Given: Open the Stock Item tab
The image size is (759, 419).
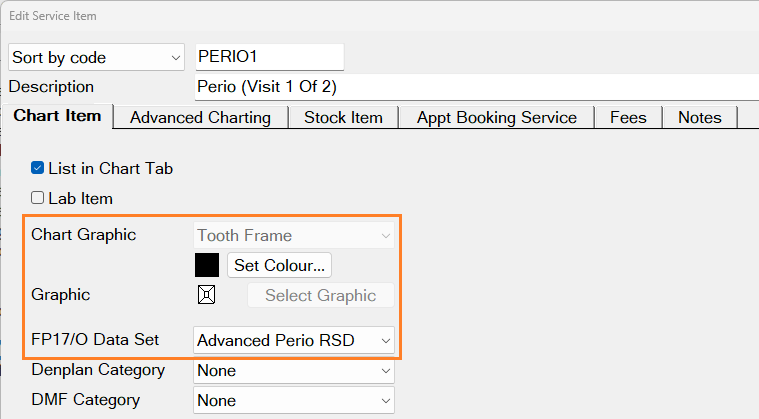Looking at the screenshot, I should [343, 117].
